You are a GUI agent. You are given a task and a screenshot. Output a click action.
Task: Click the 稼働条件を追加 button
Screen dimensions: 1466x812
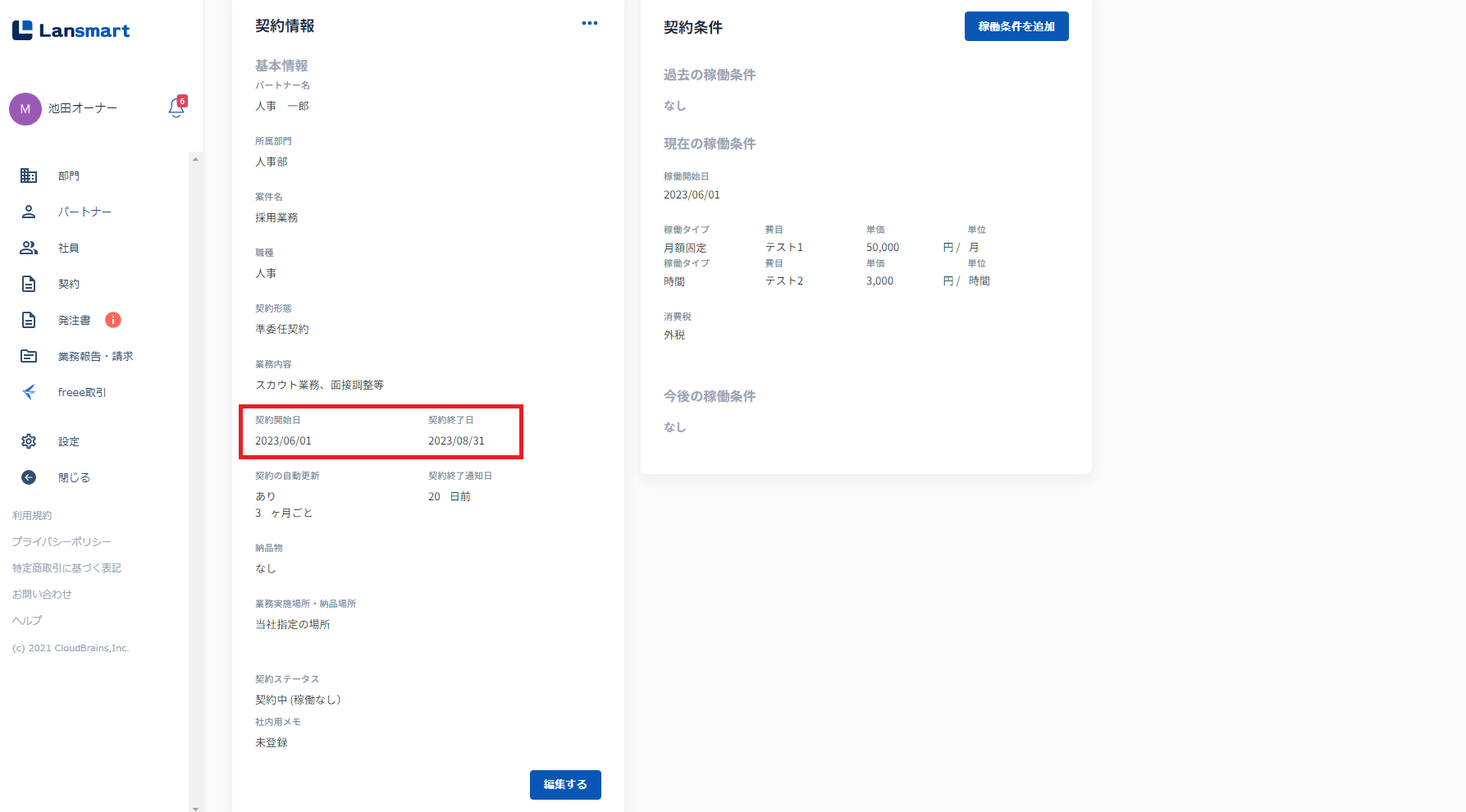1016,26
